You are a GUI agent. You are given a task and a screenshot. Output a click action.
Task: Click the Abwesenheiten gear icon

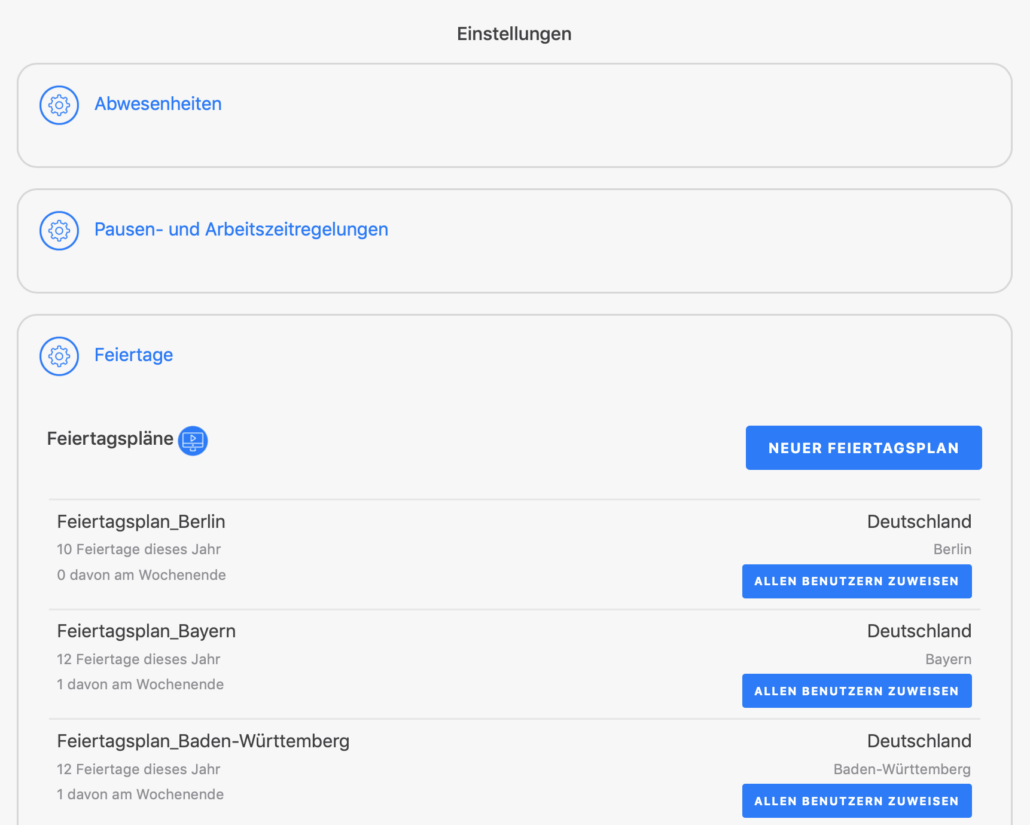pos(59,105)
